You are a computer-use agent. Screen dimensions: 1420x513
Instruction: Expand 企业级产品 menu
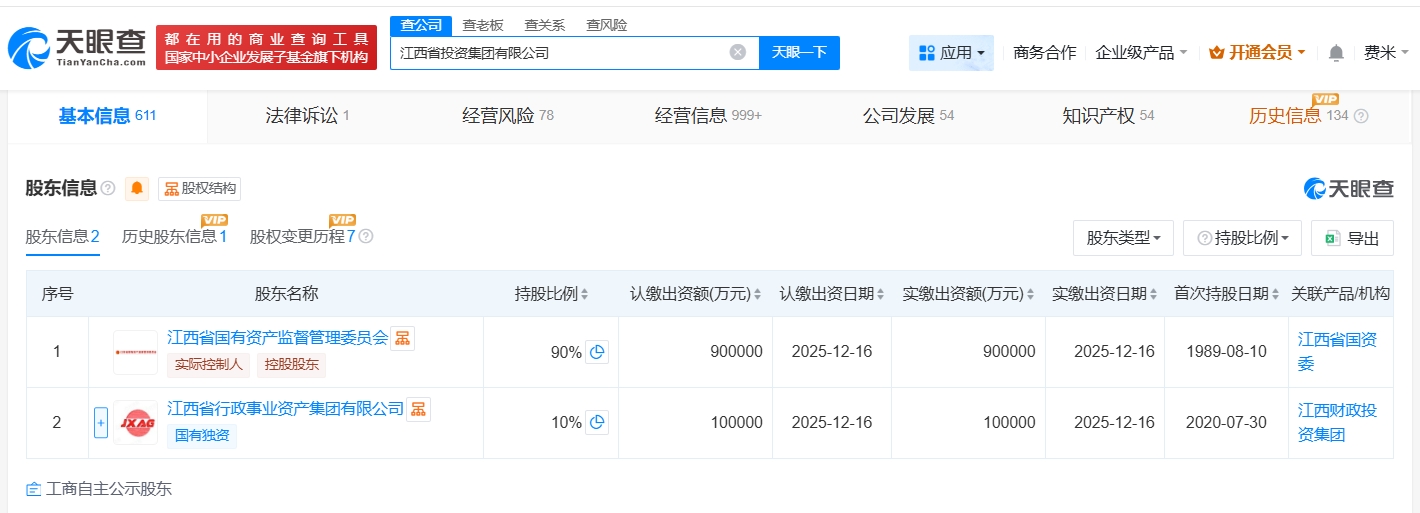pos(1141,53)
